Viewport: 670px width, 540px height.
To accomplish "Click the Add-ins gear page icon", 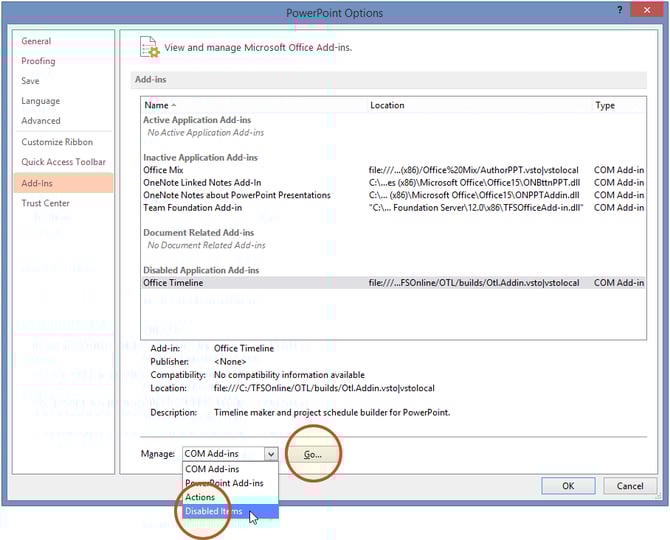I will [x=150, y=47].
